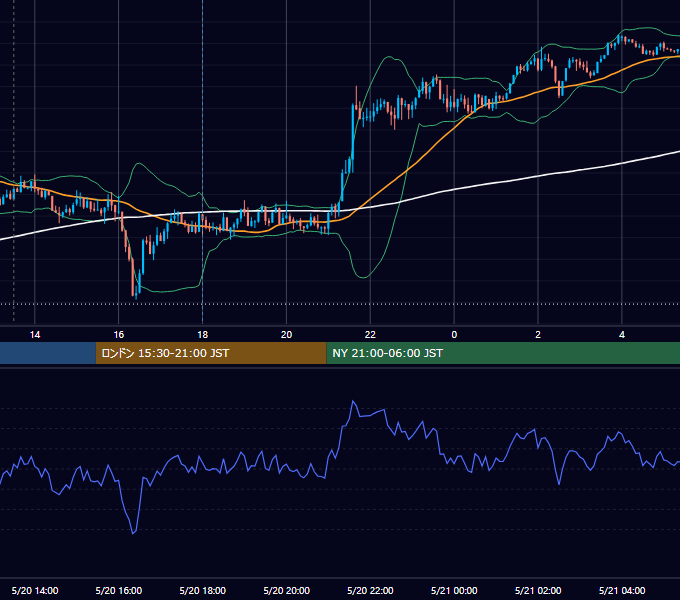680x600 pixels.
Task: Click the 18 hour label on price chart axis
Action: coord(203,335)
